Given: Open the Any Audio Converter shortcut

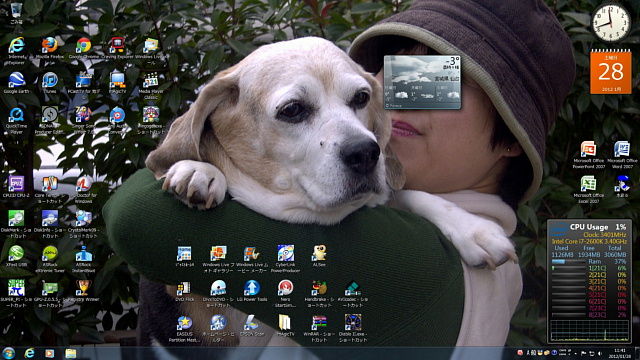Looking at the screenshot, I should (117, 120).
